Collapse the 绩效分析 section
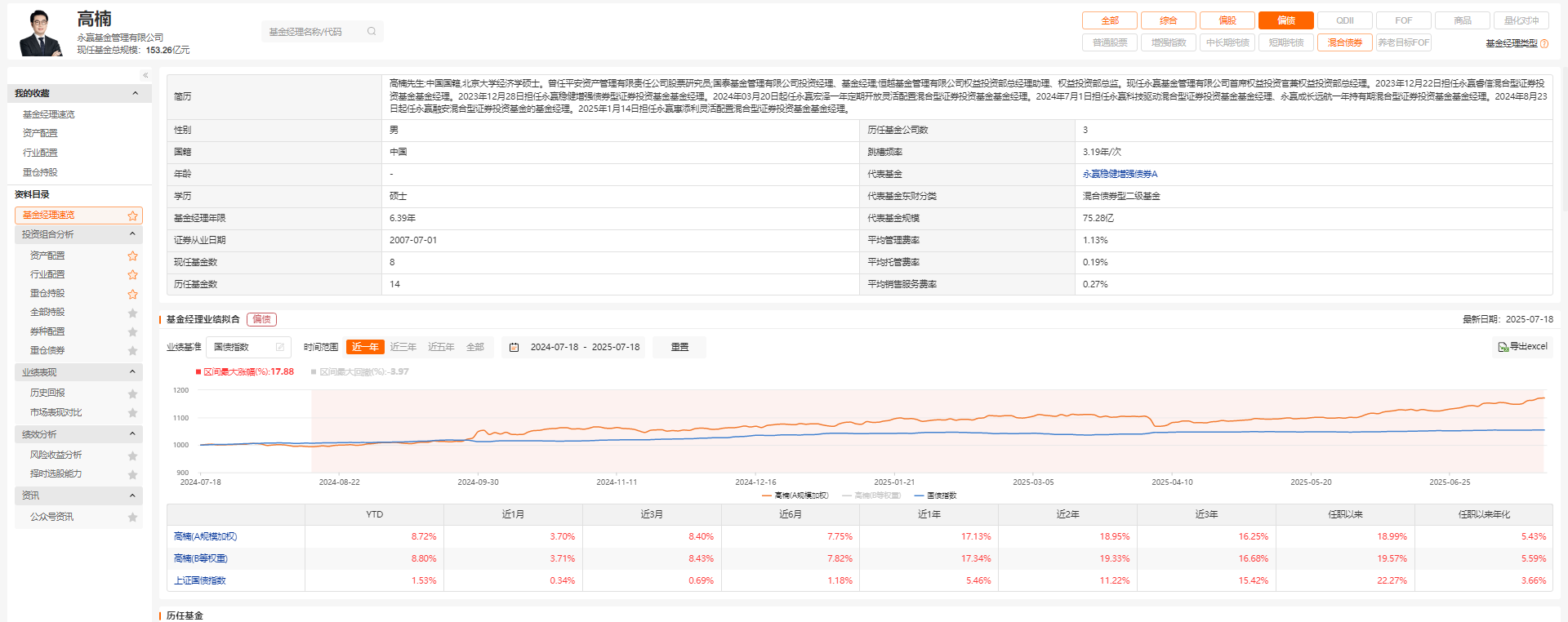This screenshot has height=622, width=1568. coord(132,434)
